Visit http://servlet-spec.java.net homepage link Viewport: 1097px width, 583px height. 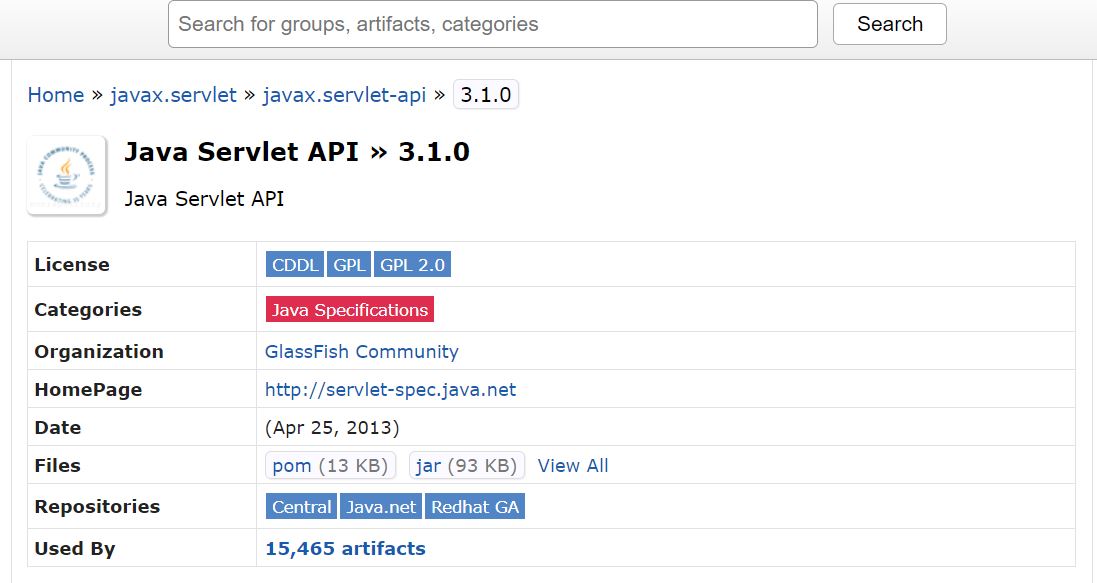(390, 390)
